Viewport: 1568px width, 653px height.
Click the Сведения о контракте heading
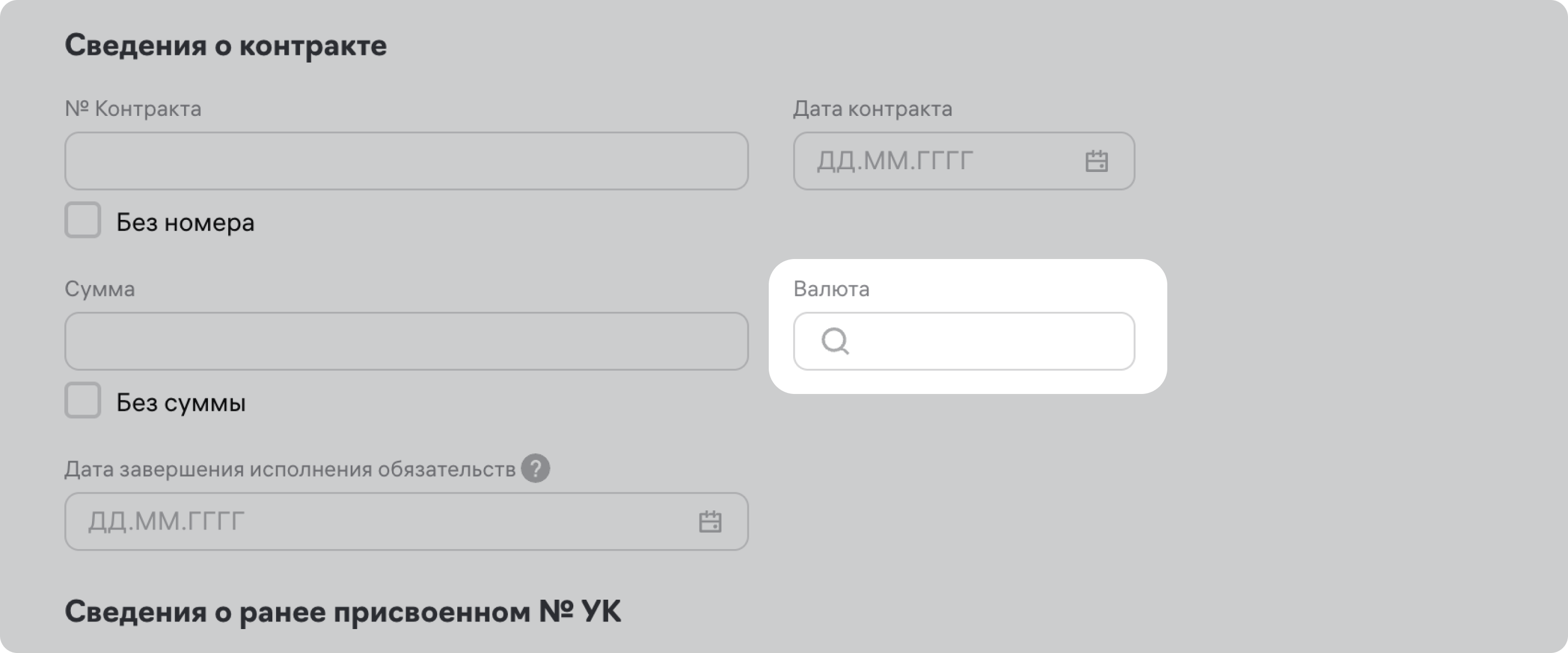(x=225, y=46)
